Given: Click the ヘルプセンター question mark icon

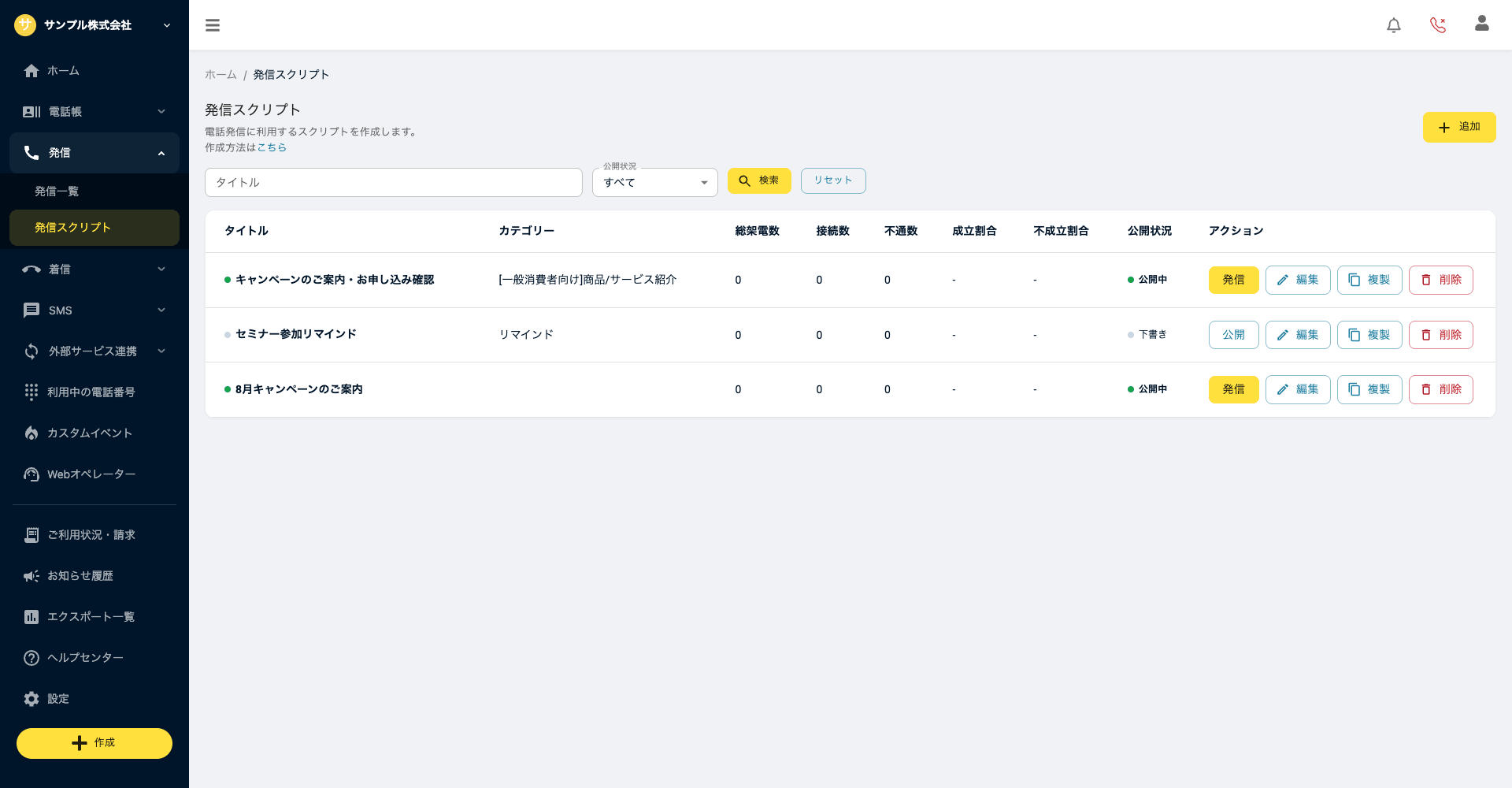Looking at the screenshot, I should point(31,658).
